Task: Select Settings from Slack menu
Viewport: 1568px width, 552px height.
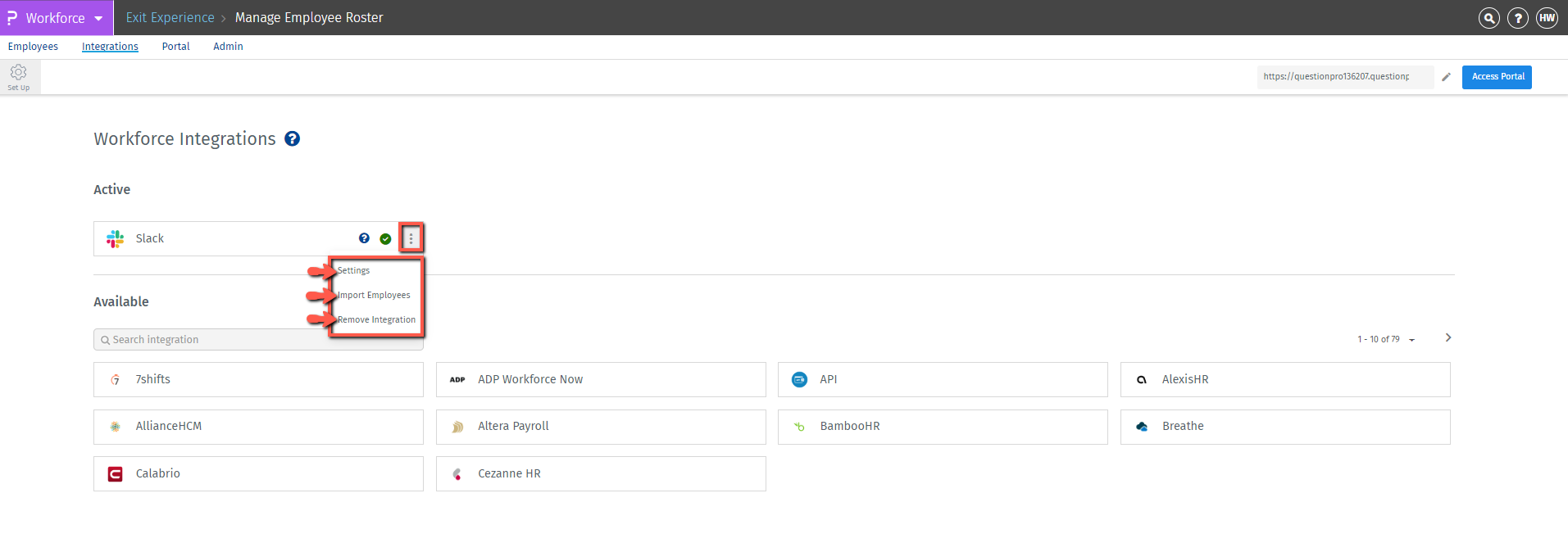Action: [x=353, y=270]
